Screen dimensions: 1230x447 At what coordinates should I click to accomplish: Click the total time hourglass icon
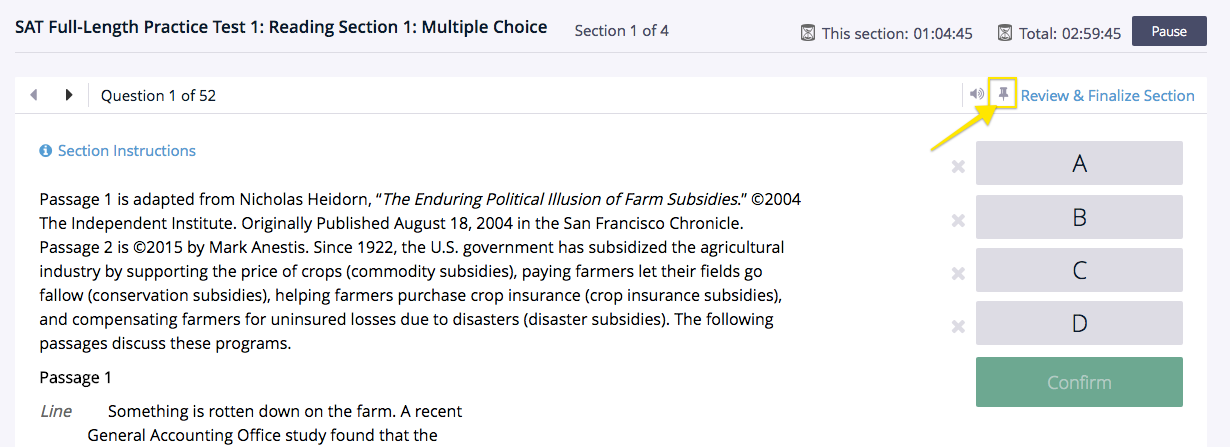click(1005, 33)
